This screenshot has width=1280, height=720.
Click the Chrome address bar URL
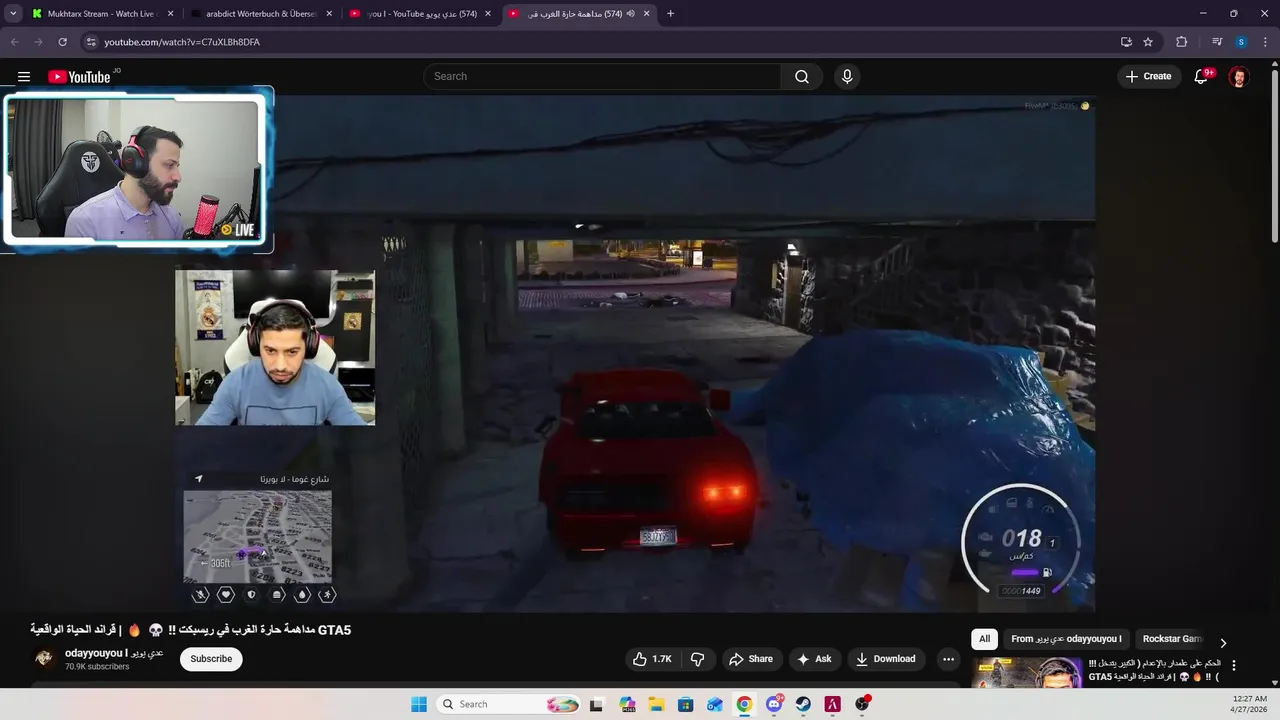[182, 42]
